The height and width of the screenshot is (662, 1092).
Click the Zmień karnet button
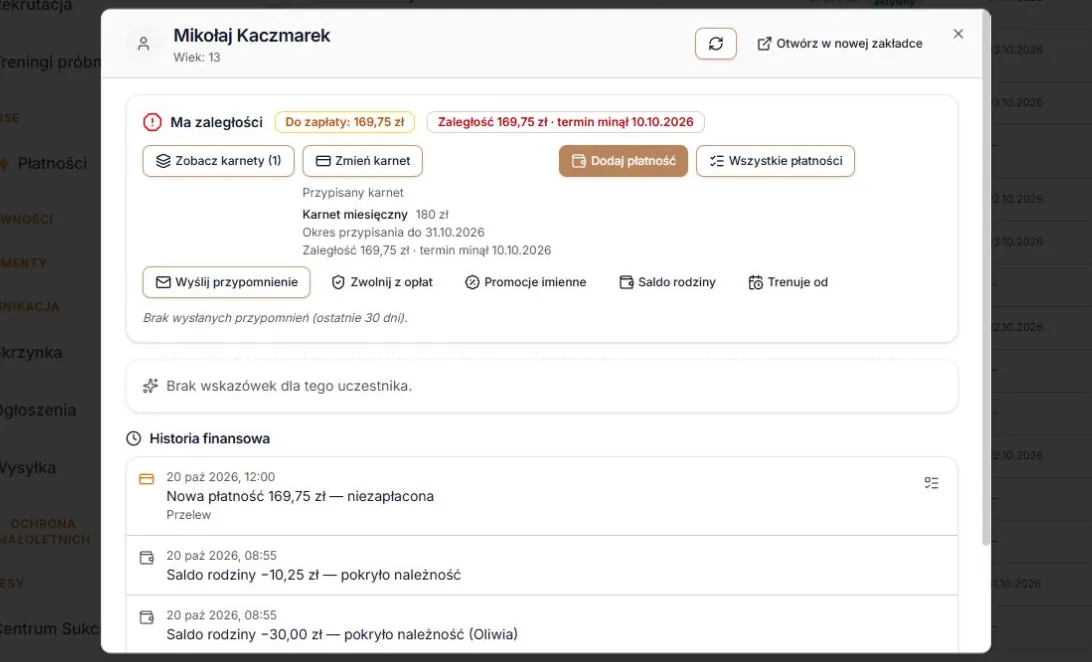point(362,161)
